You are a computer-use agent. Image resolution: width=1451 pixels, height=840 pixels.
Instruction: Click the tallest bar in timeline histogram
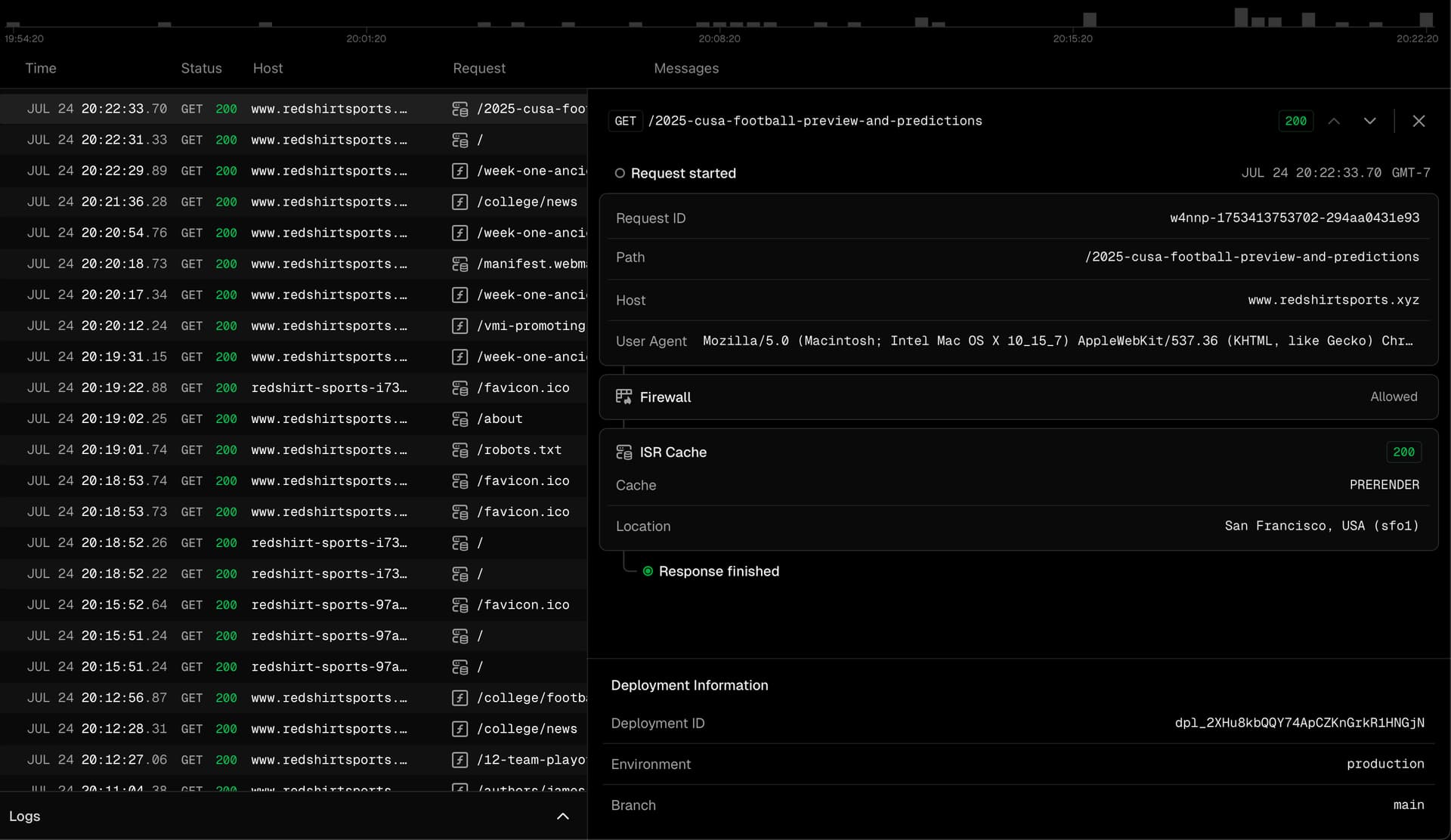(x=1241, y=17)
